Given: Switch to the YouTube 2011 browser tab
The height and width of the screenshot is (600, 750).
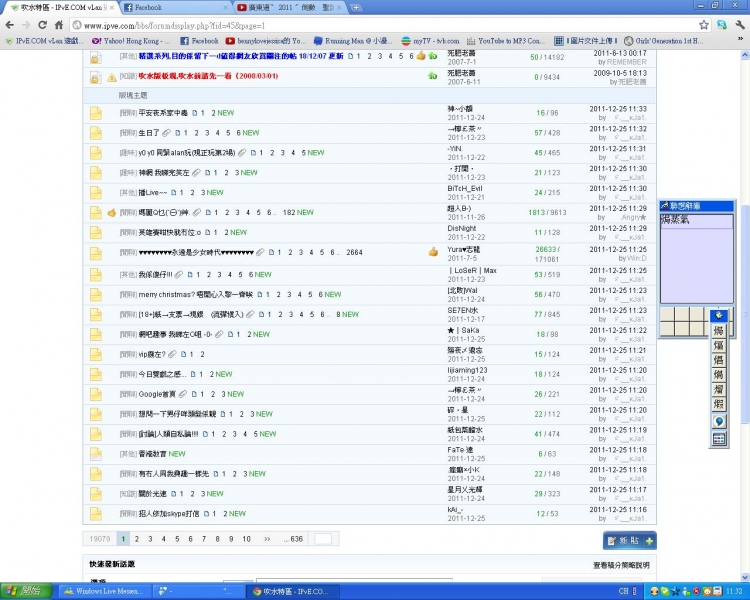Looking at the screenshot, I should pos(292,7).
